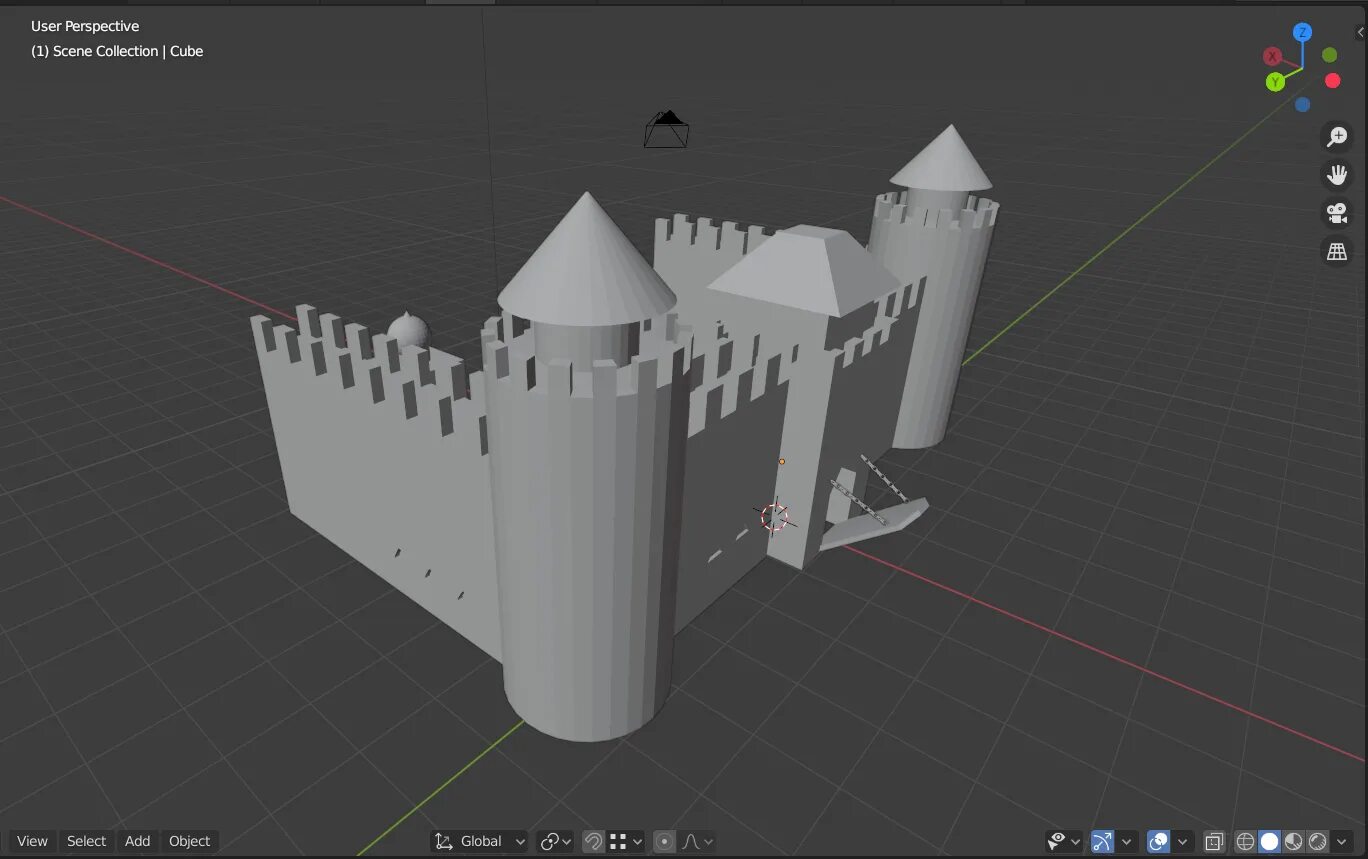Open the snapping options dropdown
The width and height of the screenshot is (1368, 859).
[x=627, y=841]
